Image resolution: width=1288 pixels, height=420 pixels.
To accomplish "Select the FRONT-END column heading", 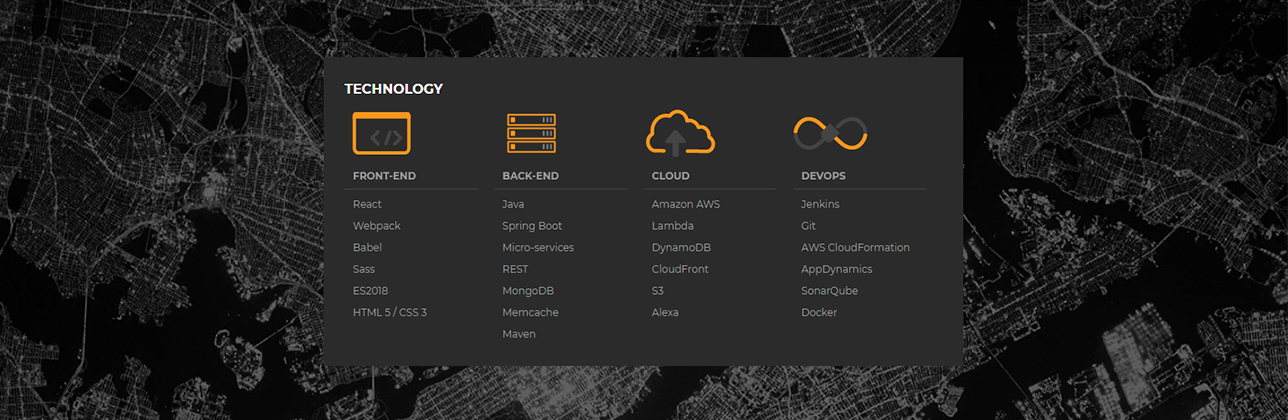I will [x=384, y=176].
